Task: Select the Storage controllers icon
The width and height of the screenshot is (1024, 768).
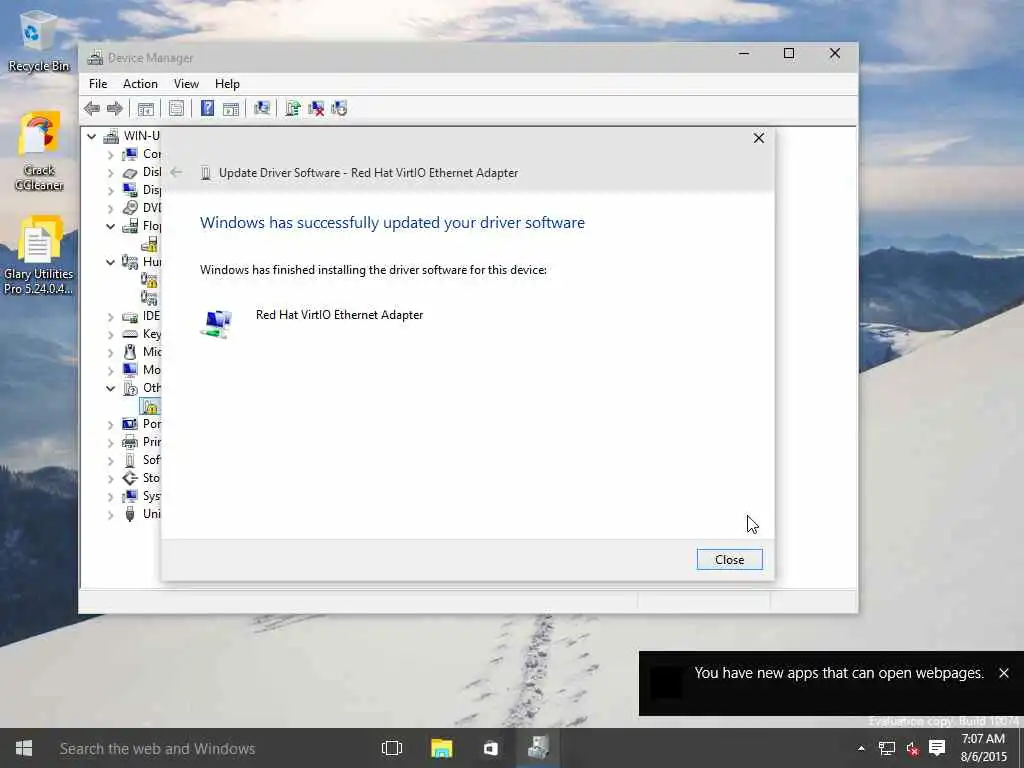Action: pyautogui.click(x=130, y=478)
